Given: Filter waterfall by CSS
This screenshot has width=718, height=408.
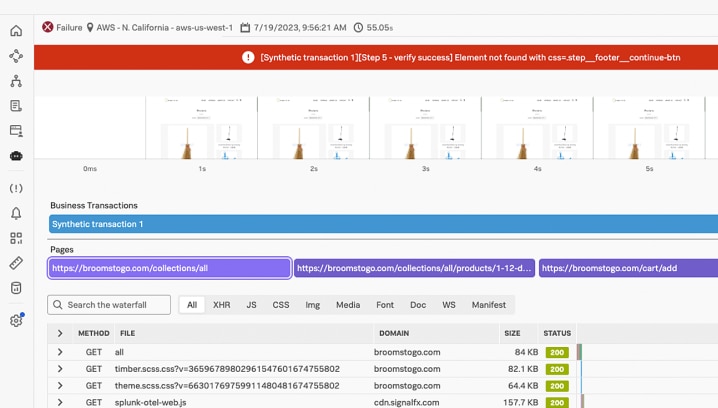Looking at the screenshot, I should [x=281, y=305].
